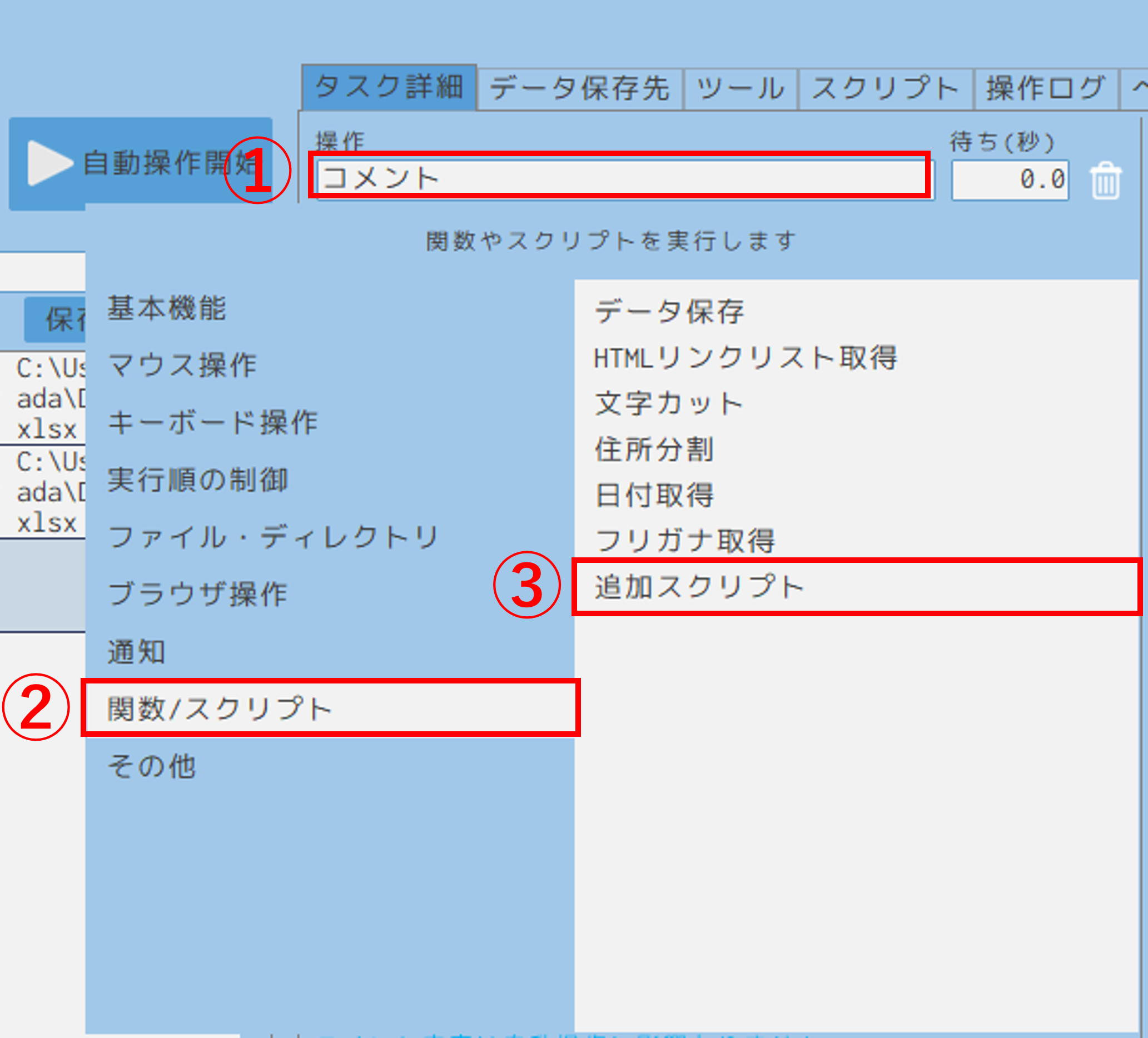Select データ保存 submenu item
The height and width of the screenshot is (1038, 1148).
tap(669, 312)
